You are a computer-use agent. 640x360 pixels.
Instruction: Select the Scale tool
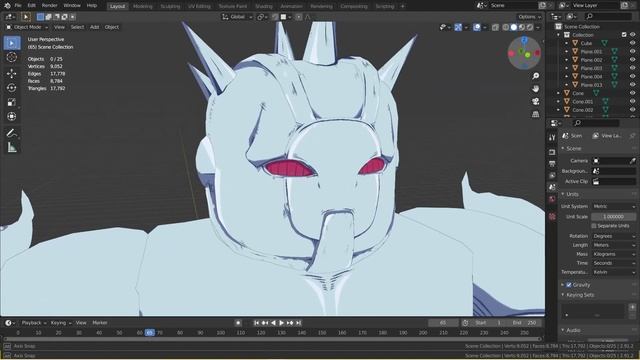(12, 102)
